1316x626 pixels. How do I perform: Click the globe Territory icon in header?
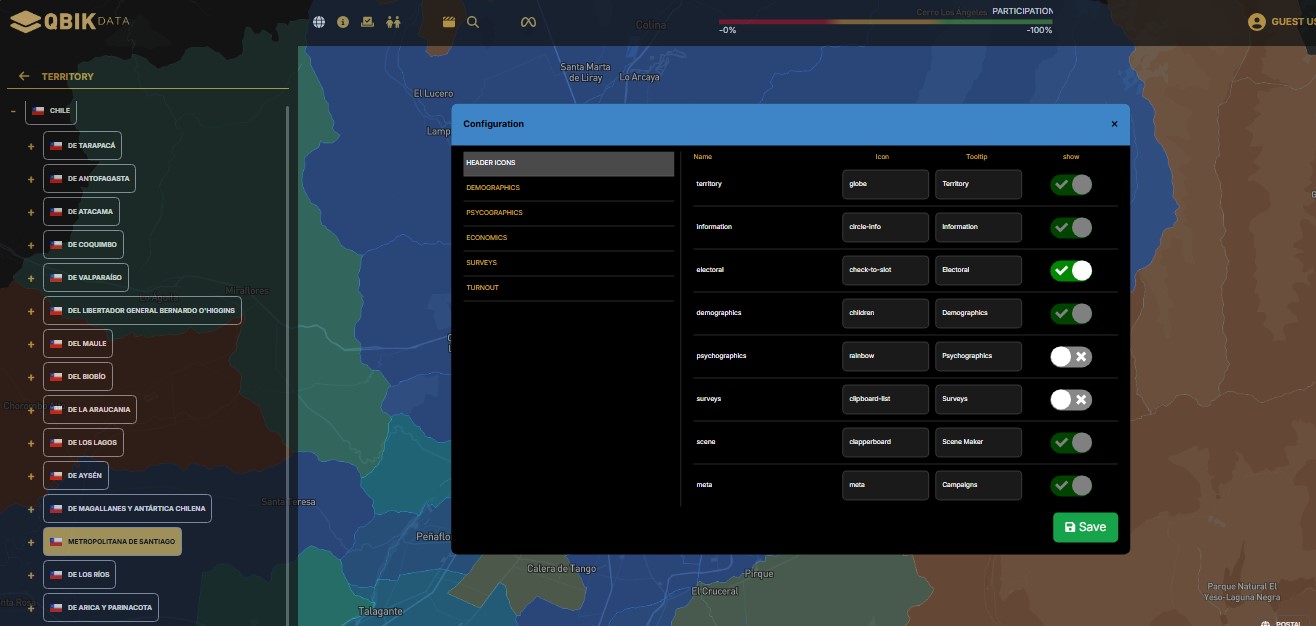(x=319, y=22)
